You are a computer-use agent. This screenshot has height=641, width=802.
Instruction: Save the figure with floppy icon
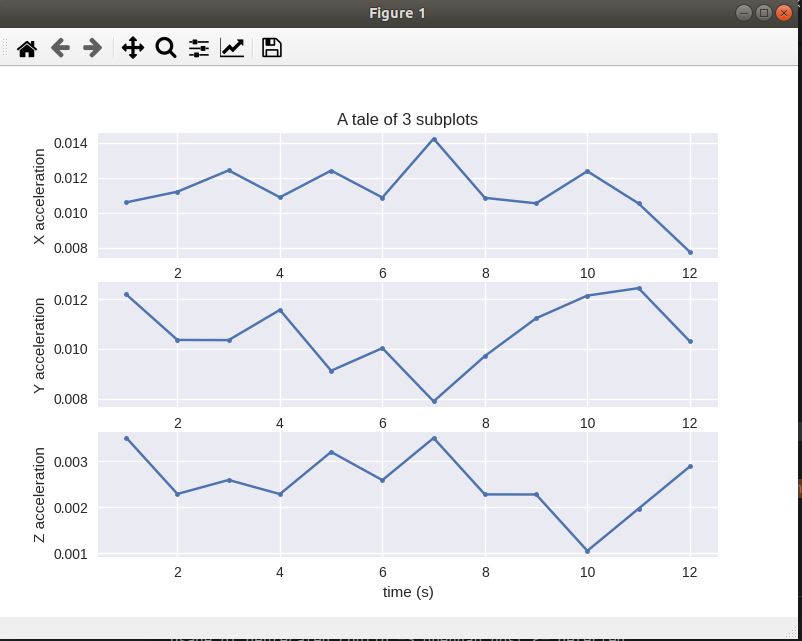pos(272,48)
